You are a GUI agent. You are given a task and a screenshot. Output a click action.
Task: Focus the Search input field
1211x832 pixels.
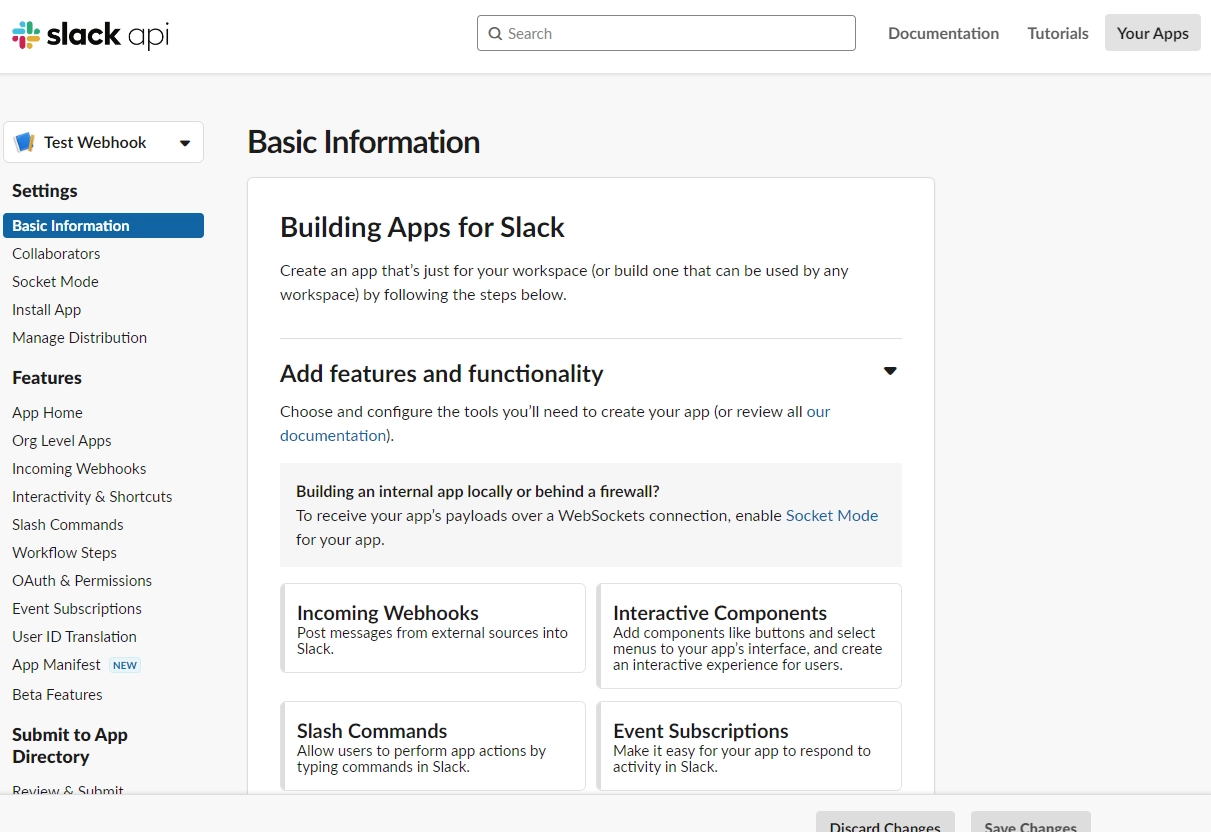coord(666,33)
